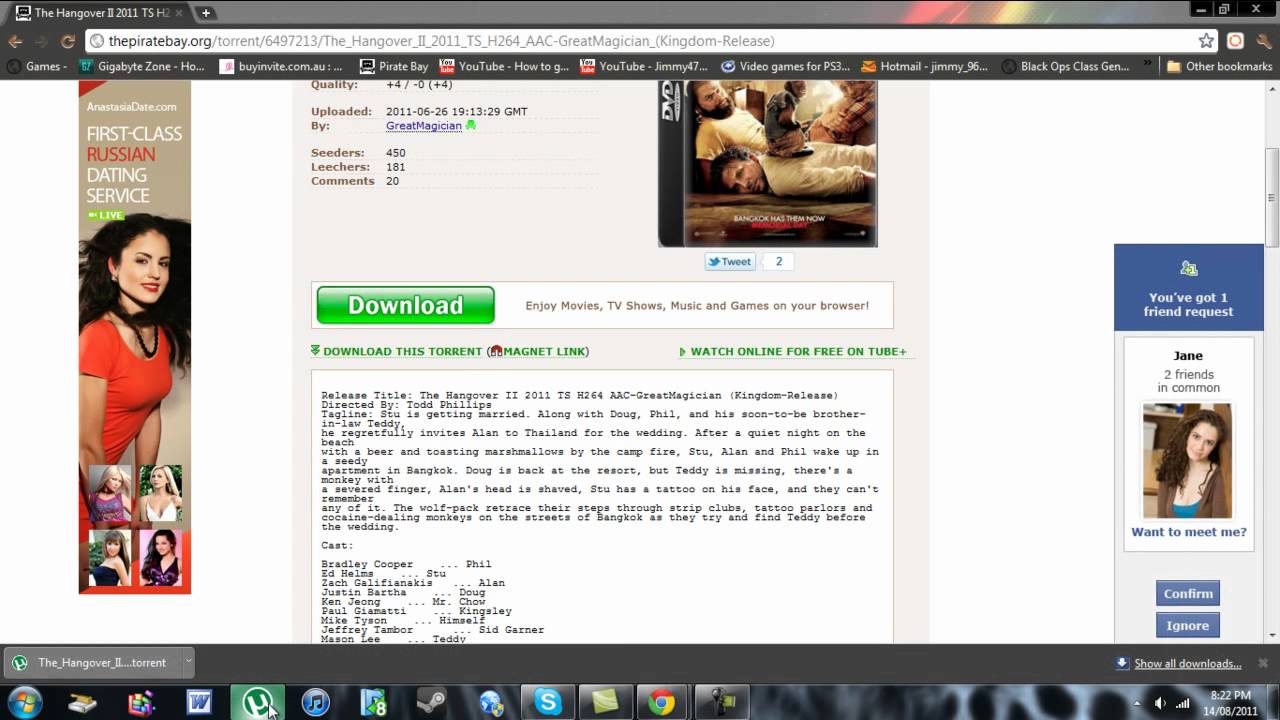Open uTorrent from taskbar
The image size is (1280, 720).
click(257, 703)
